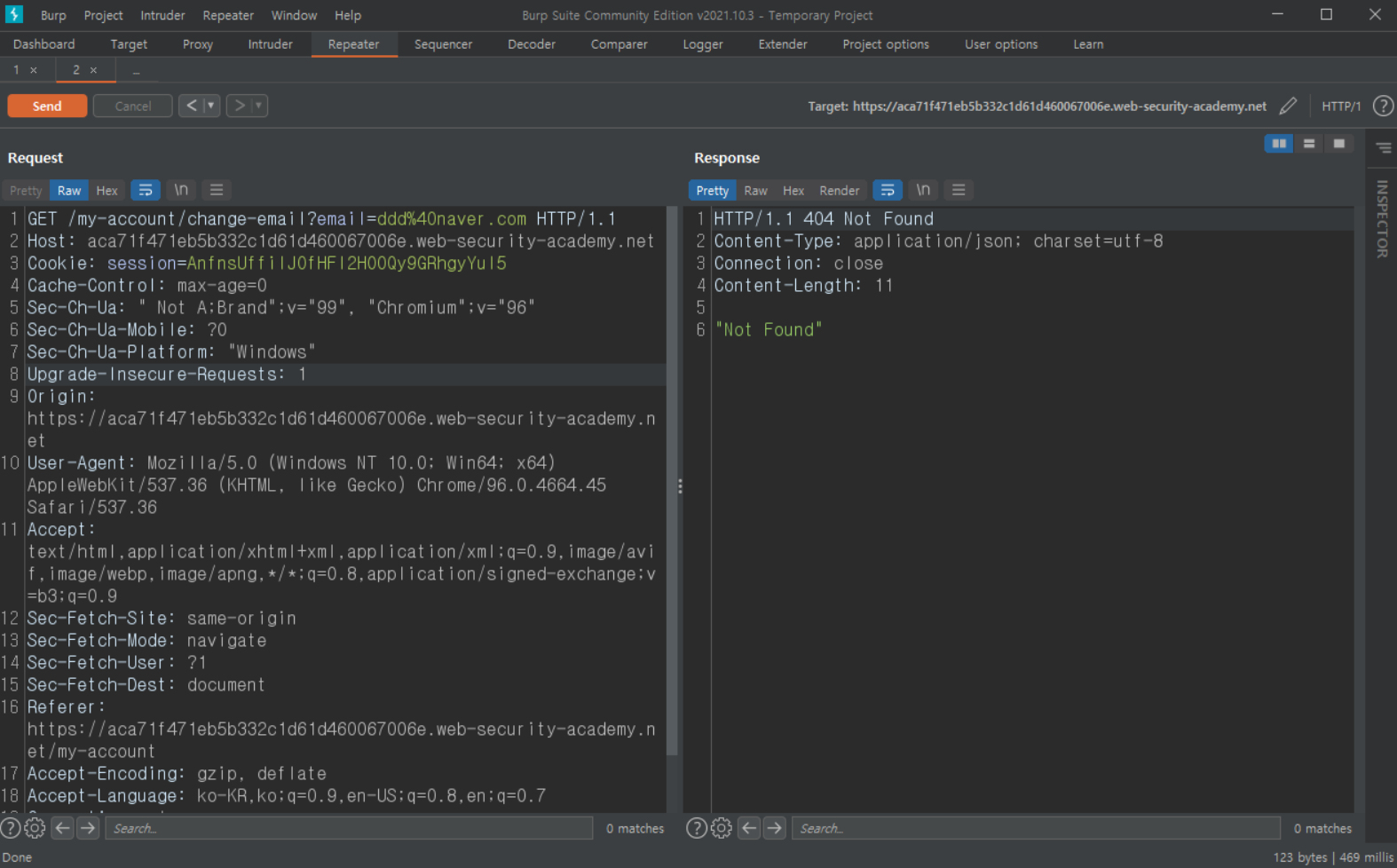Switch request view to Hex
The width and height of the screenshot is (1397, 868).
pos(107,190)
